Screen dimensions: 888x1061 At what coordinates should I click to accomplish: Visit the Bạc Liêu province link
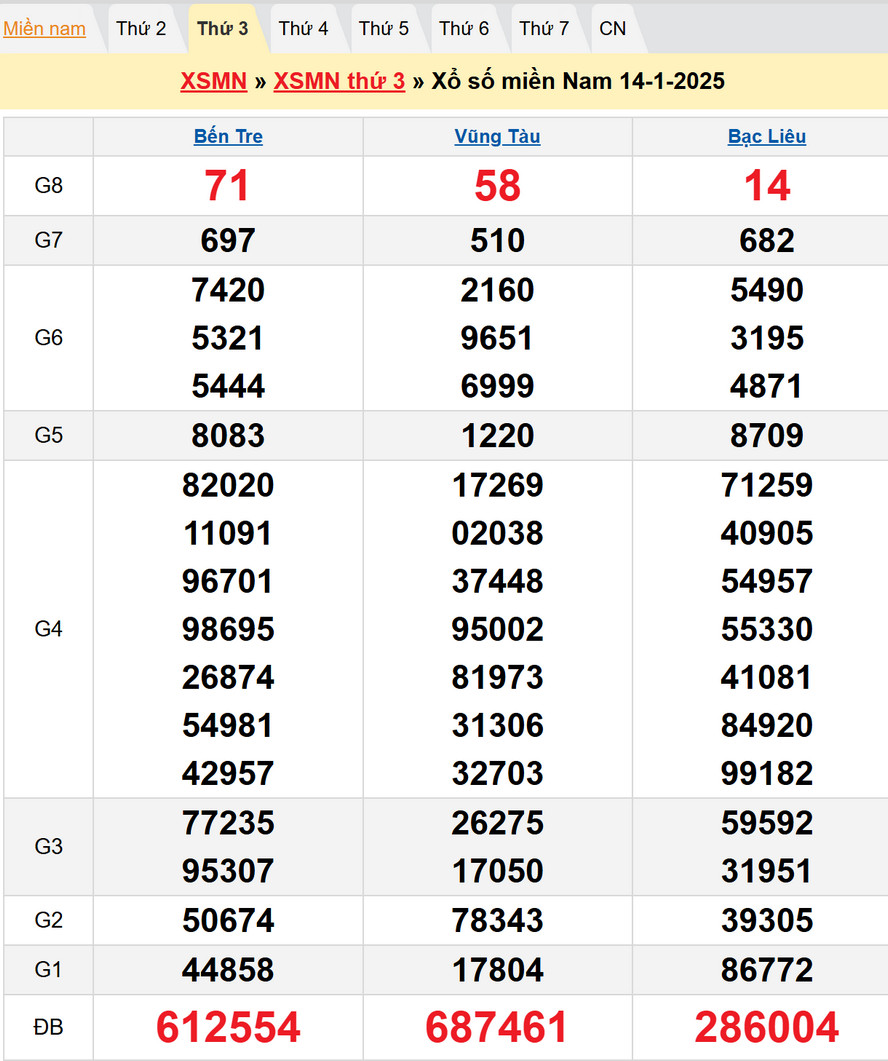[x=767, y=137]
